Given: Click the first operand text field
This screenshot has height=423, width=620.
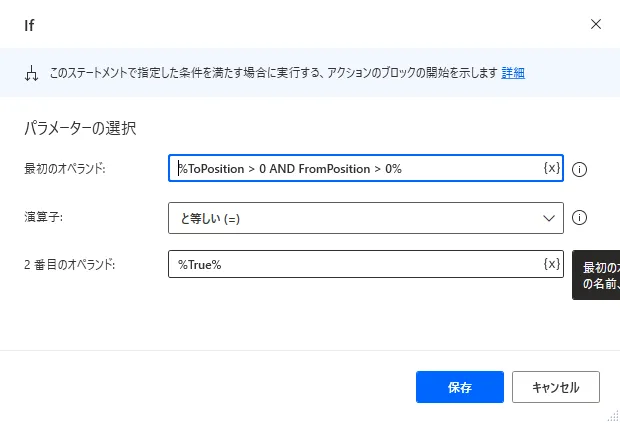Looking at the screenshot, I should (x=355, y=168).
